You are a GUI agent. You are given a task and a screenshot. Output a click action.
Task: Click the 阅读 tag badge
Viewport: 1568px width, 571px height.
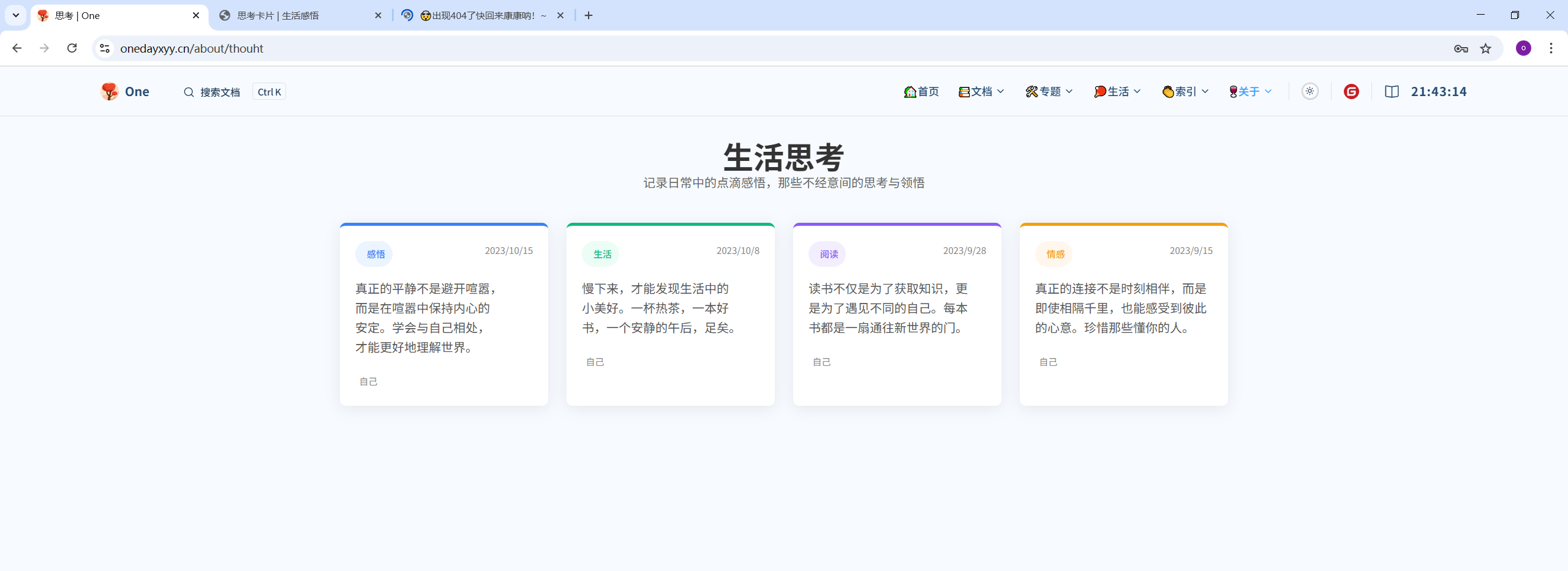[827, 254]
